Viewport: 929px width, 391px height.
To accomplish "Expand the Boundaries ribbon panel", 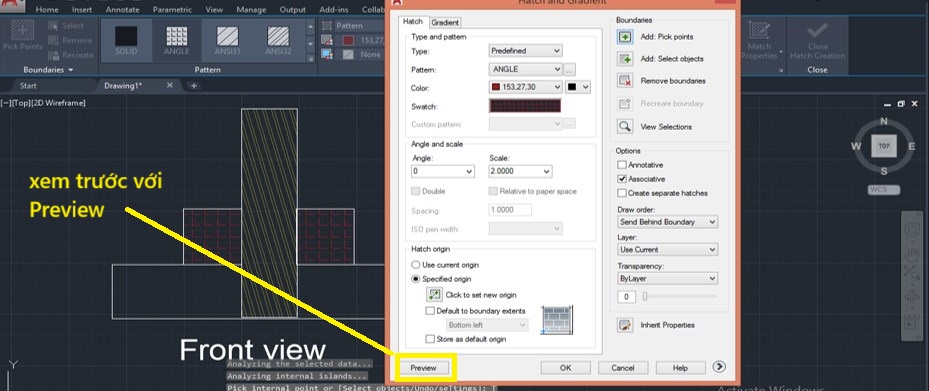I will (48, 70).
